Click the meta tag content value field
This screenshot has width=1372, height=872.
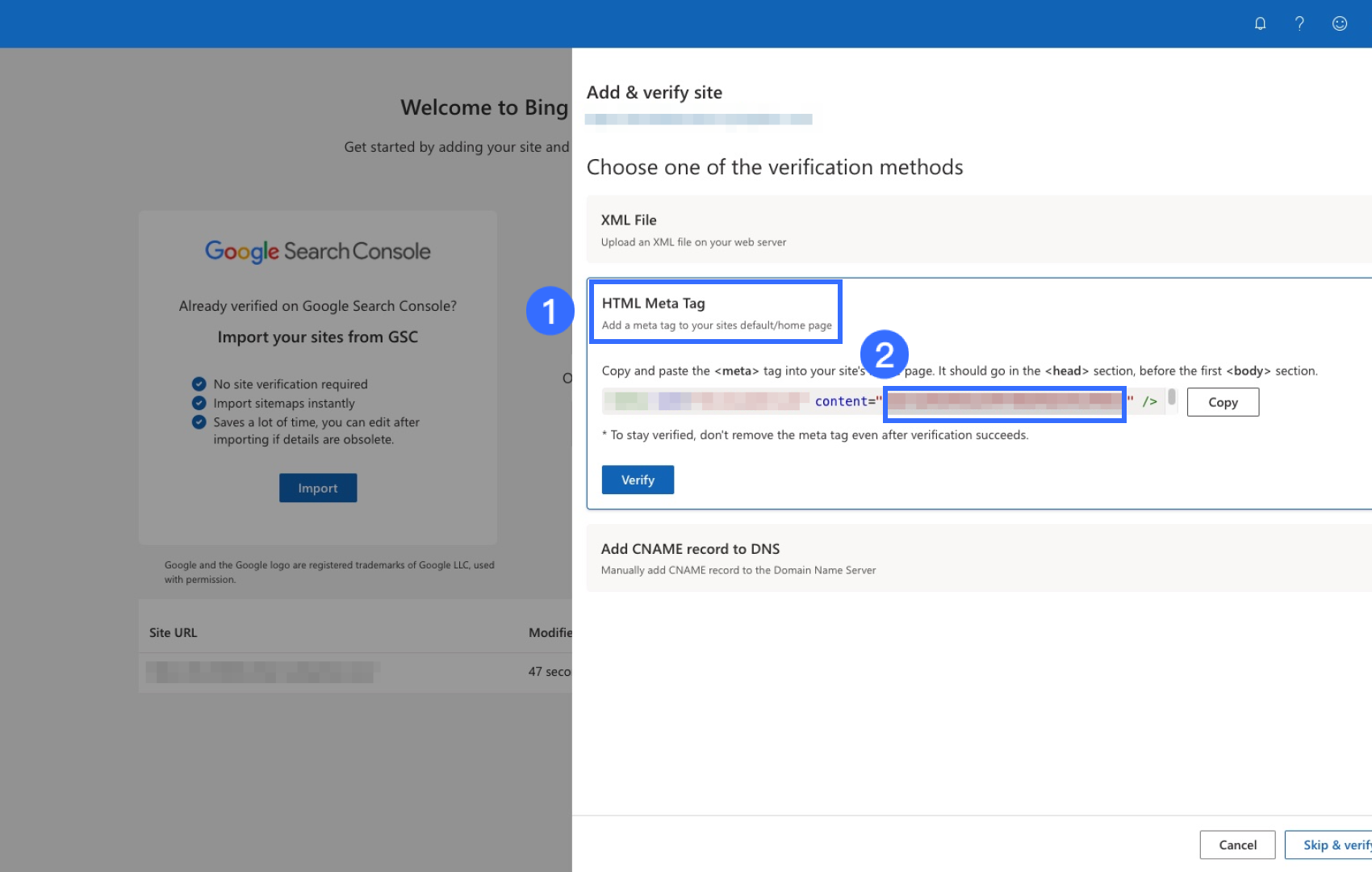tap(1004, 402)
